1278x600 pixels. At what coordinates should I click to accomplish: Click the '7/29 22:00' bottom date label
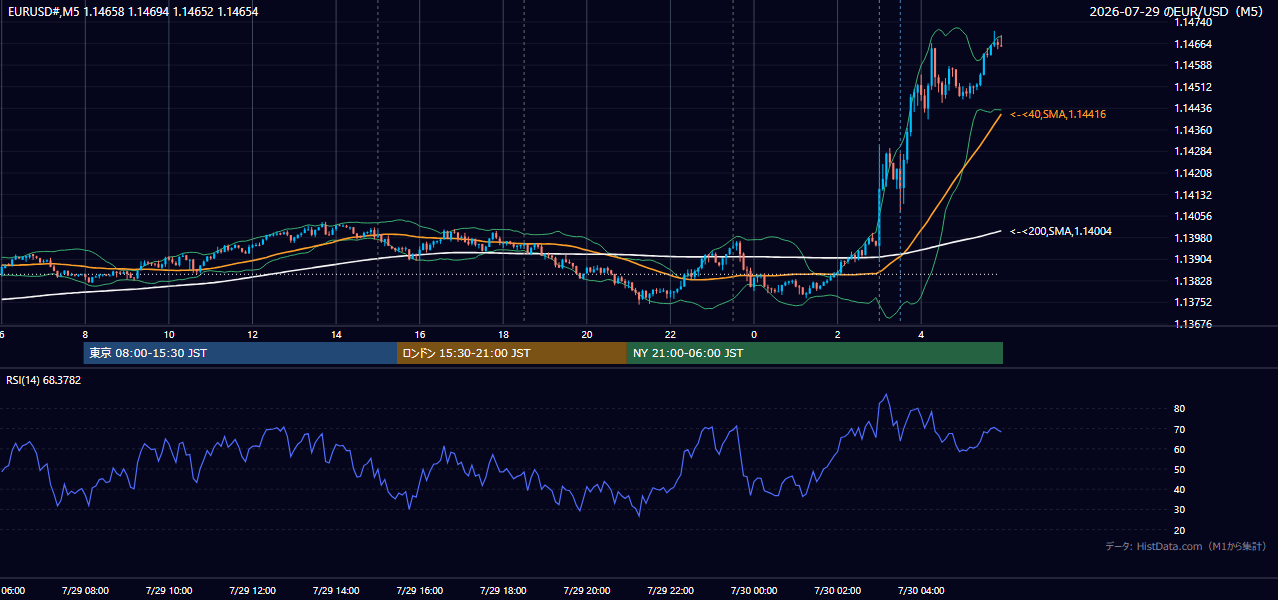pos(670,590)
